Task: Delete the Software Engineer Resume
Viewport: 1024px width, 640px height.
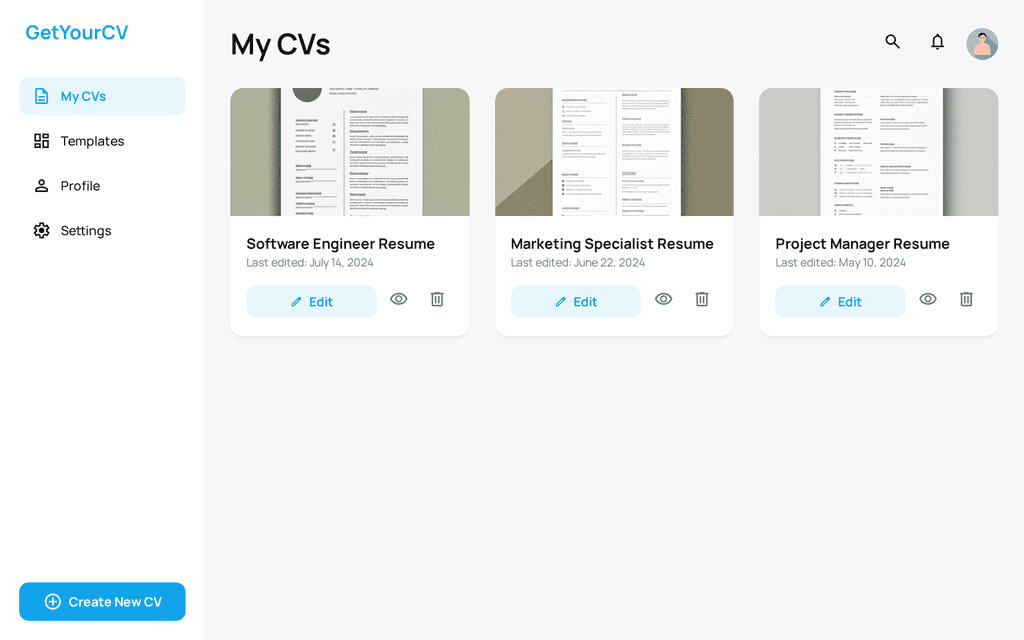Action: coord(437,299)
